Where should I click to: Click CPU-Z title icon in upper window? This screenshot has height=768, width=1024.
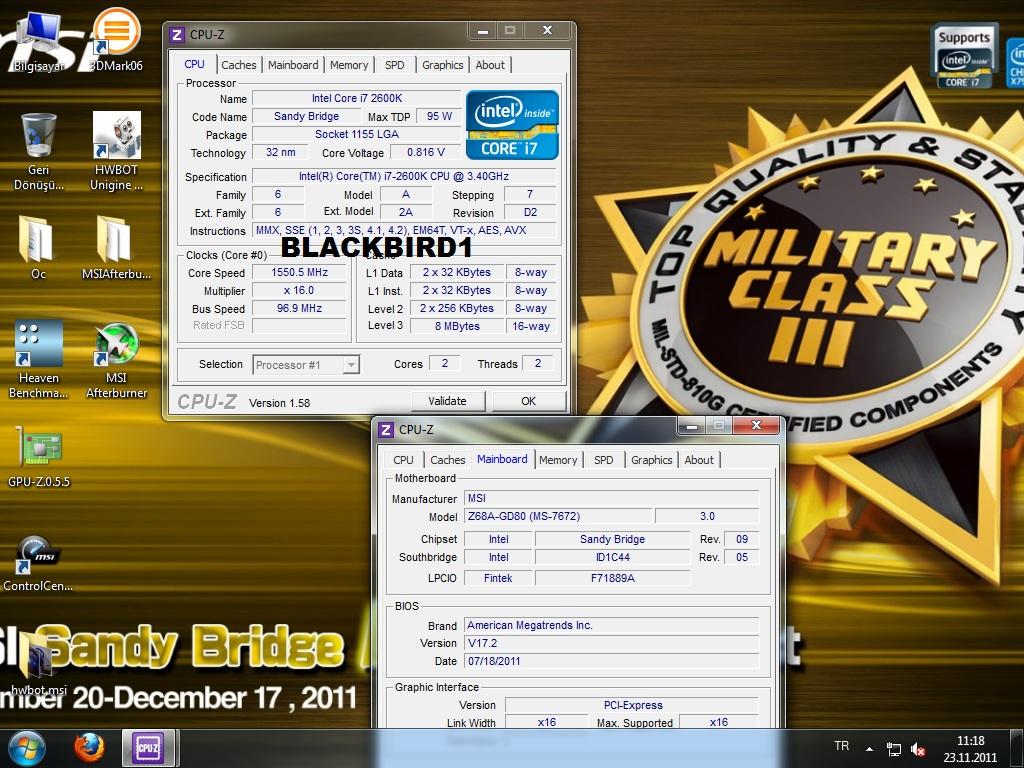[x=177, y=35]
